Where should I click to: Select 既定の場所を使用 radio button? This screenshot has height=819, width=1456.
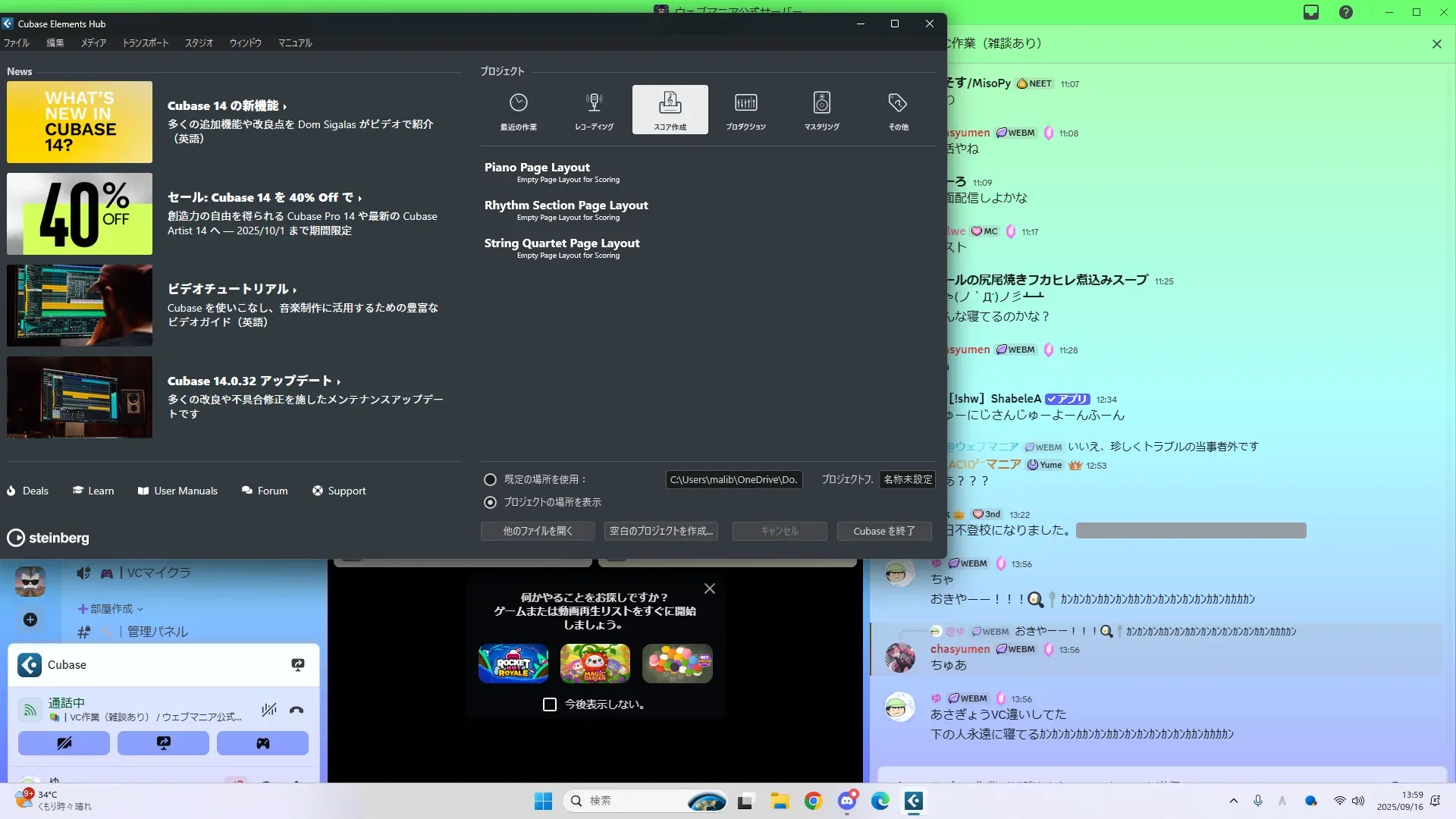(490, 480)
